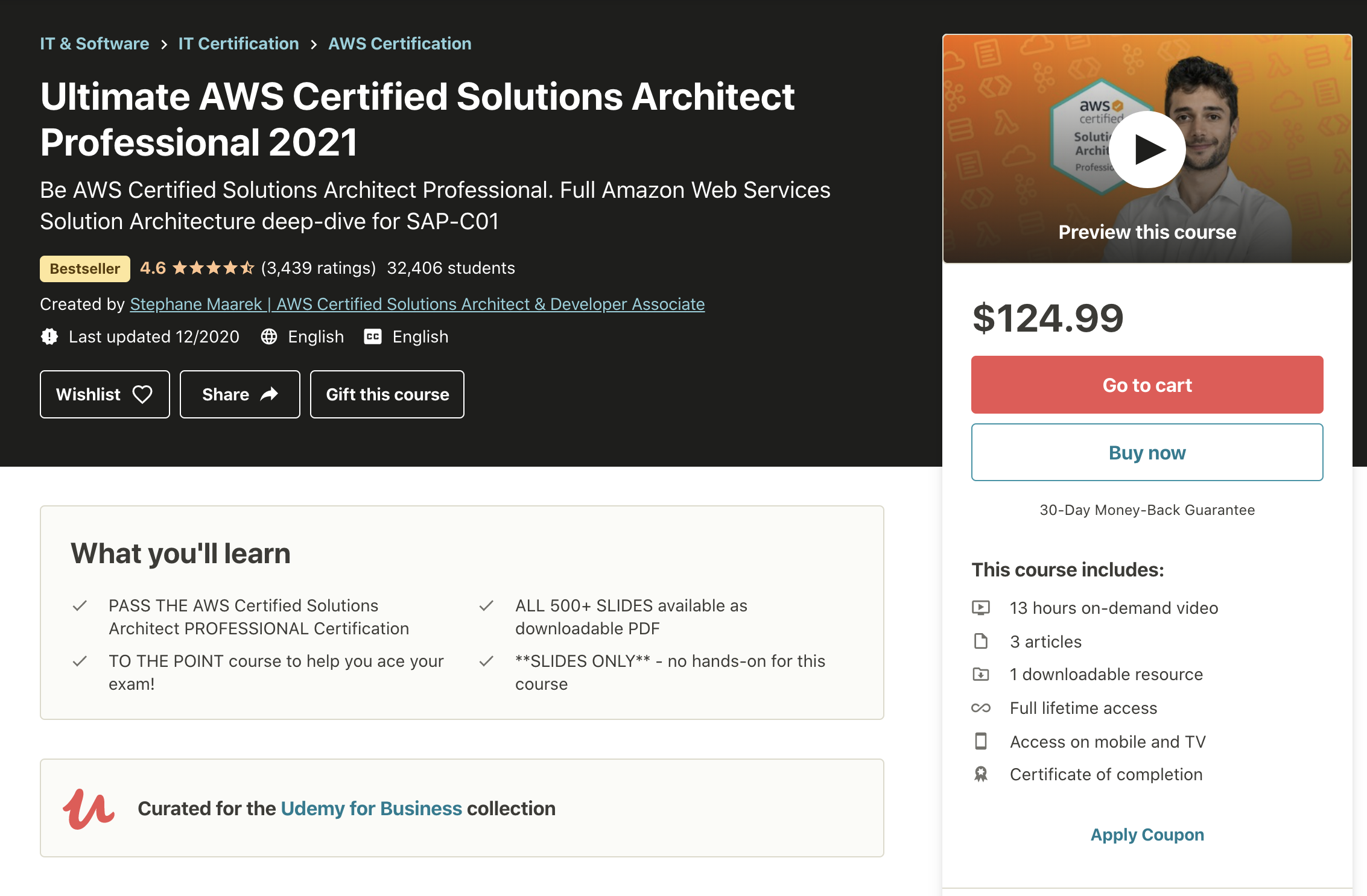1367x896 pixels.
Task: Click the (3,439 ratings) text
Action: click(x=318, y=268)
